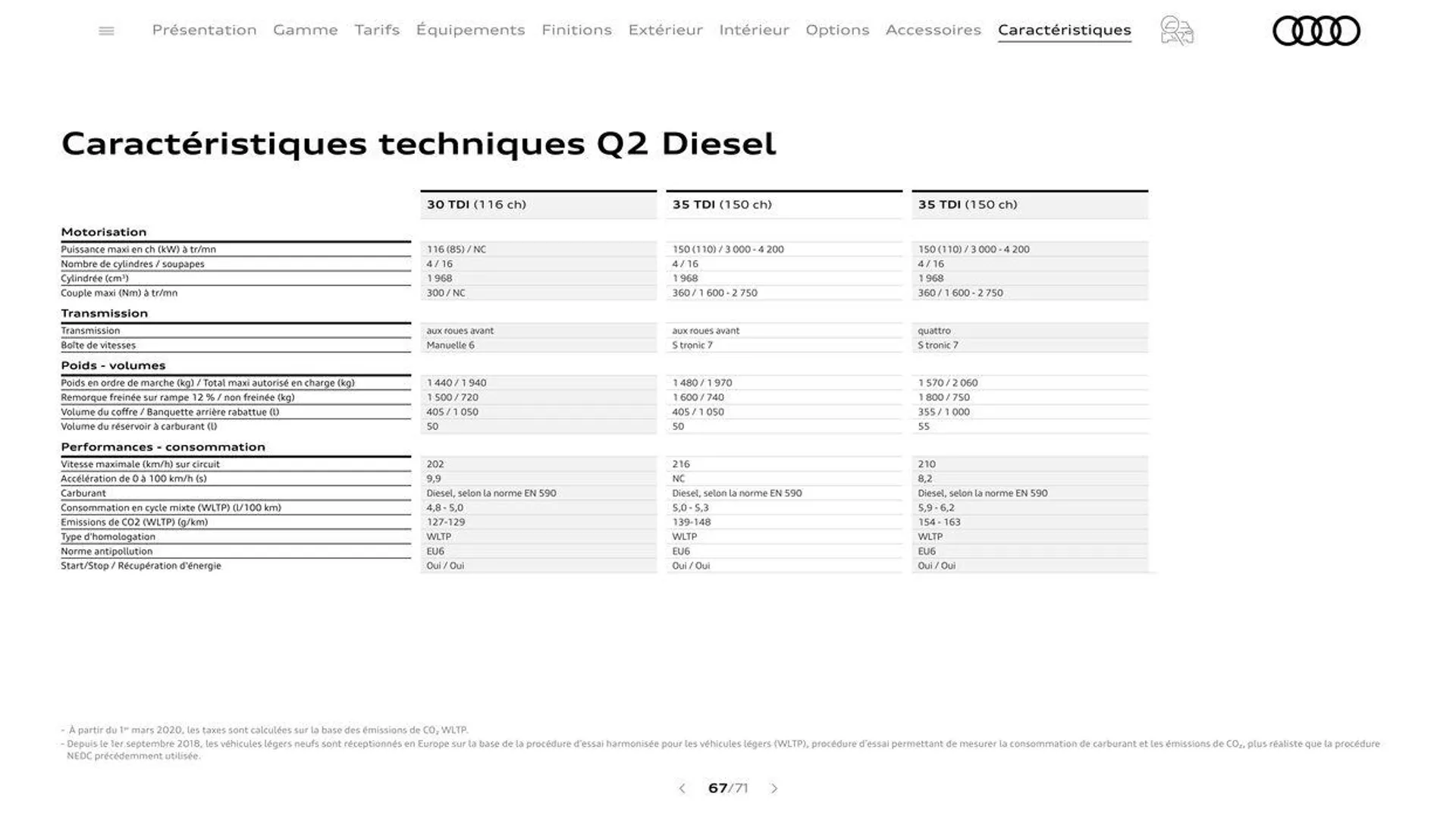
Task: Click 'Start/Stop / Récupération d'énergie' label
Action: (141, 566)
